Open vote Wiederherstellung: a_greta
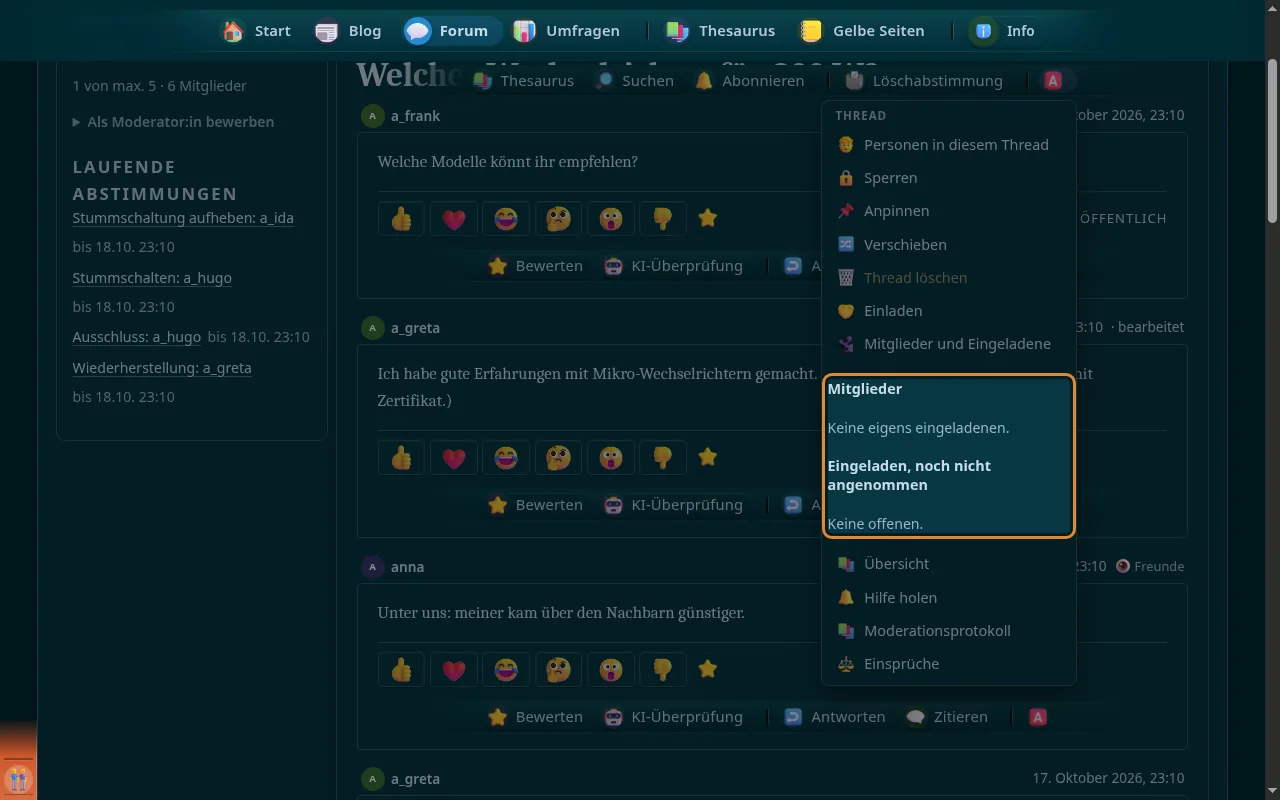 (162, 368)
